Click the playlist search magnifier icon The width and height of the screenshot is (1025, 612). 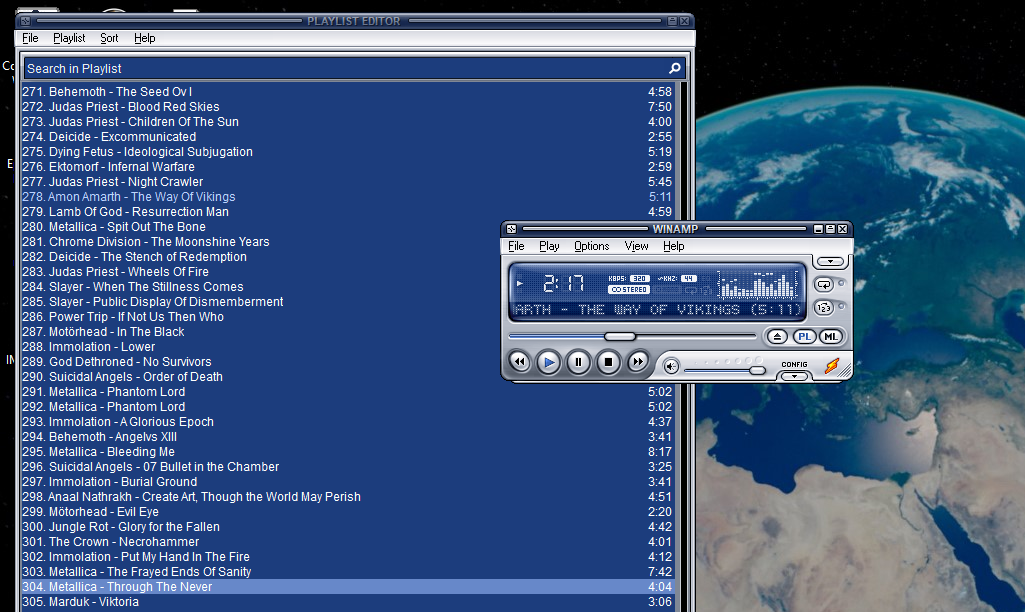675,69
